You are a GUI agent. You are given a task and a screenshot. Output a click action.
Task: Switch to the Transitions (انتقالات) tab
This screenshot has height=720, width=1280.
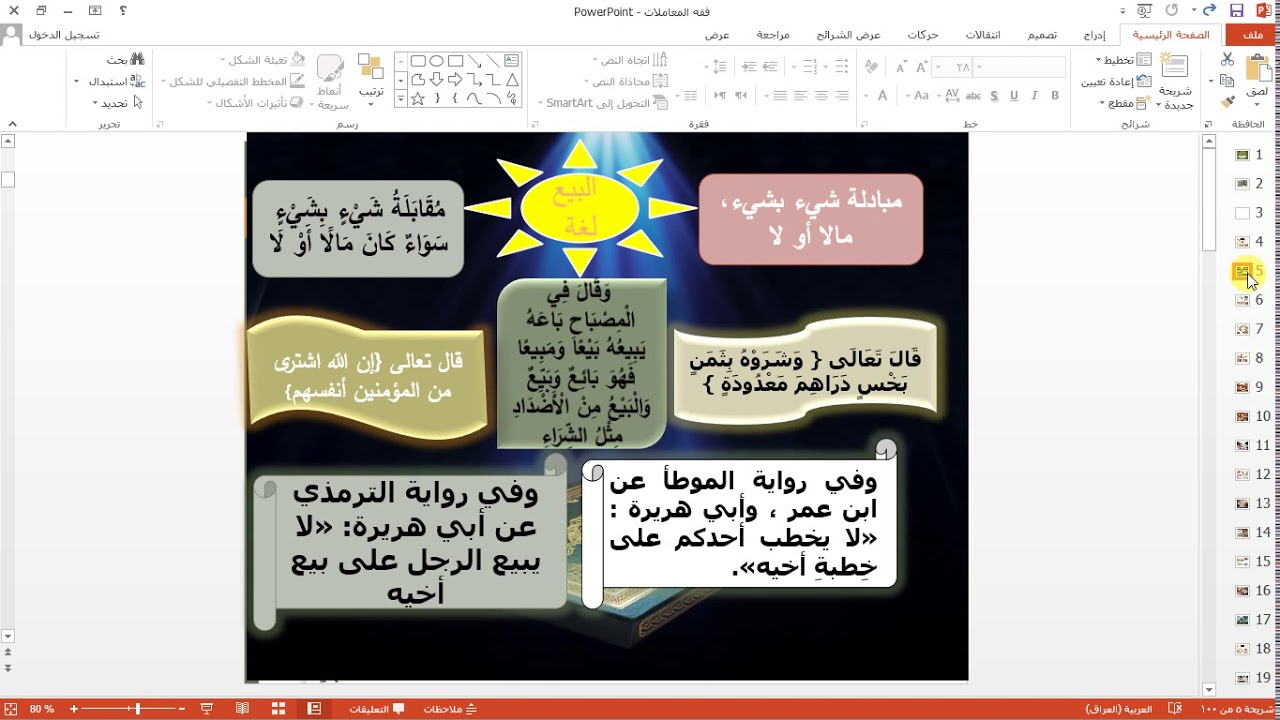(982, 35)
